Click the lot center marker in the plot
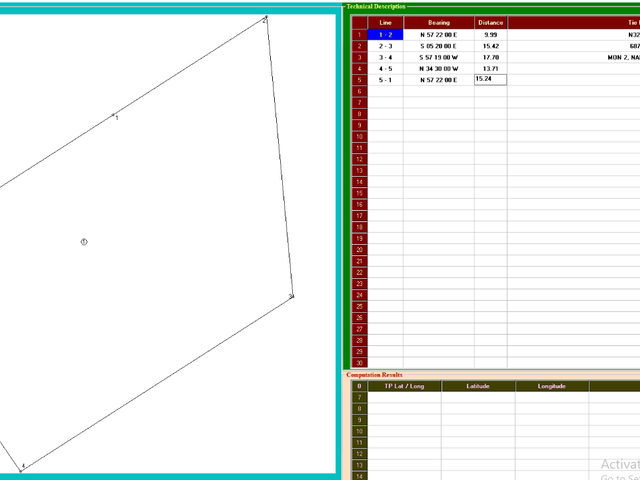640x480 pixels. [x=84, y=242]
